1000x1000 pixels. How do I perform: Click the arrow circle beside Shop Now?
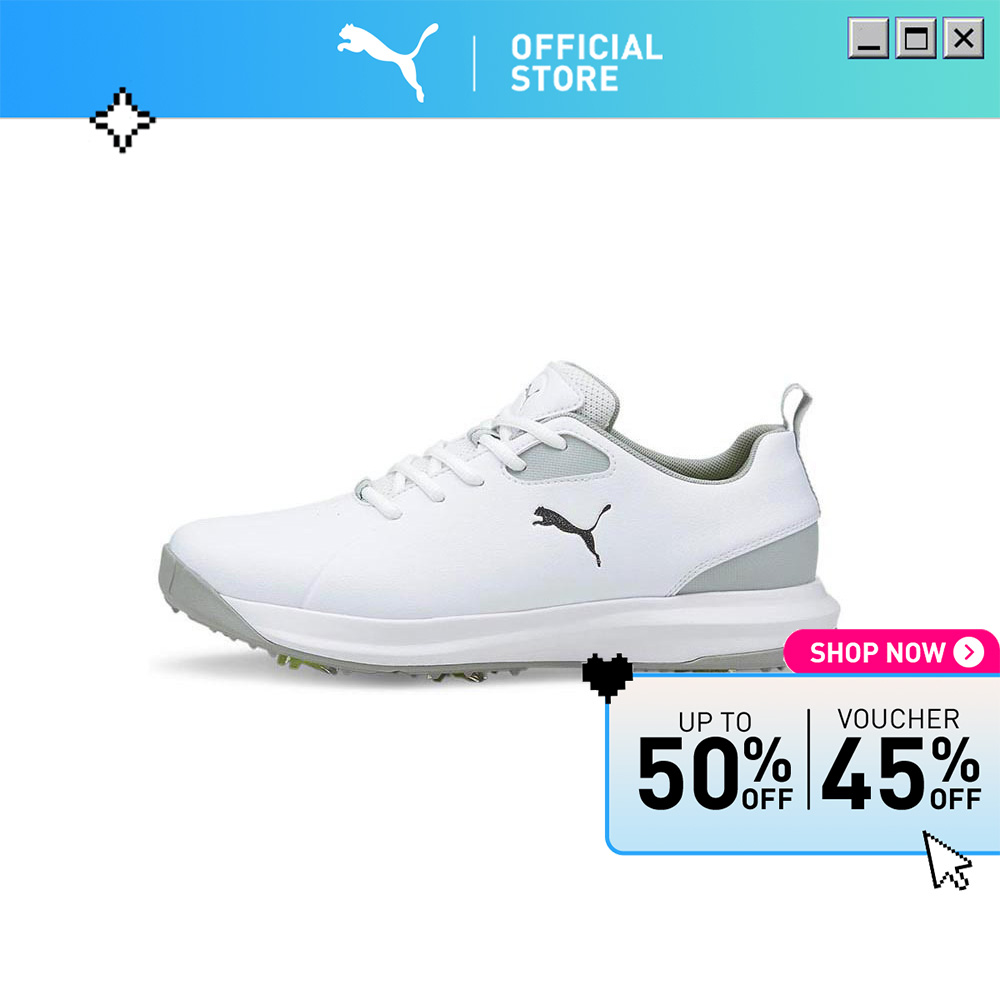point(969,652)
